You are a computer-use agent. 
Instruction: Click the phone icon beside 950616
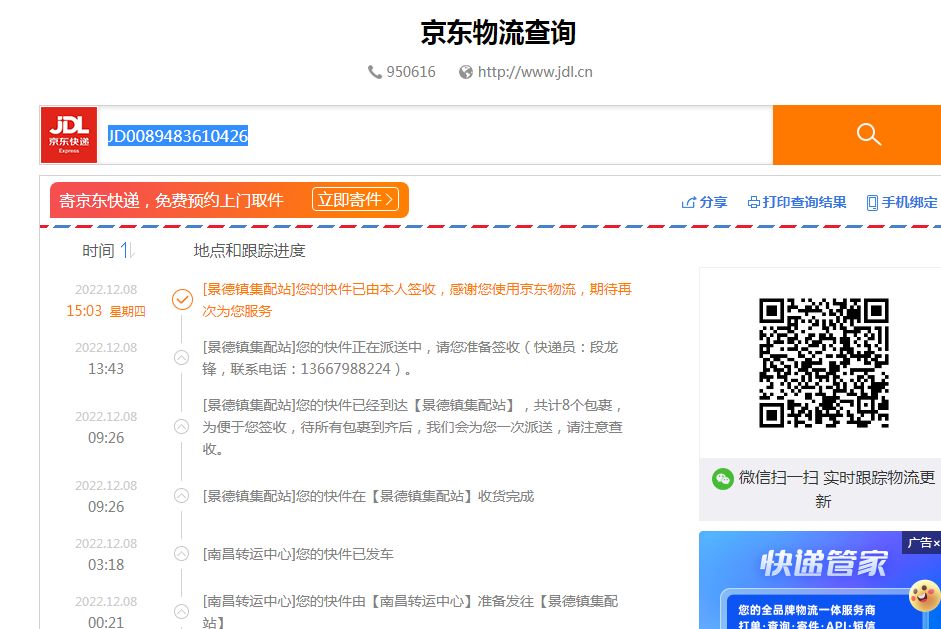pos(374,72)
